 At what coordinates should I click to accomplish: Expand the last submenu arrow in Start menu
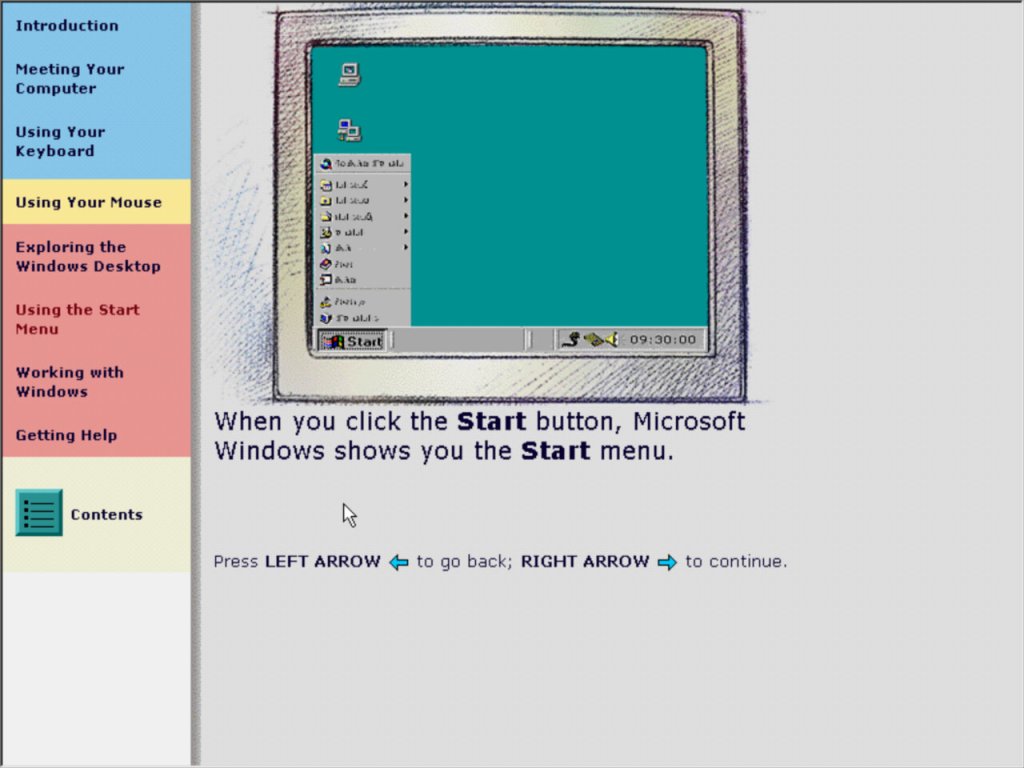point(406,247)
